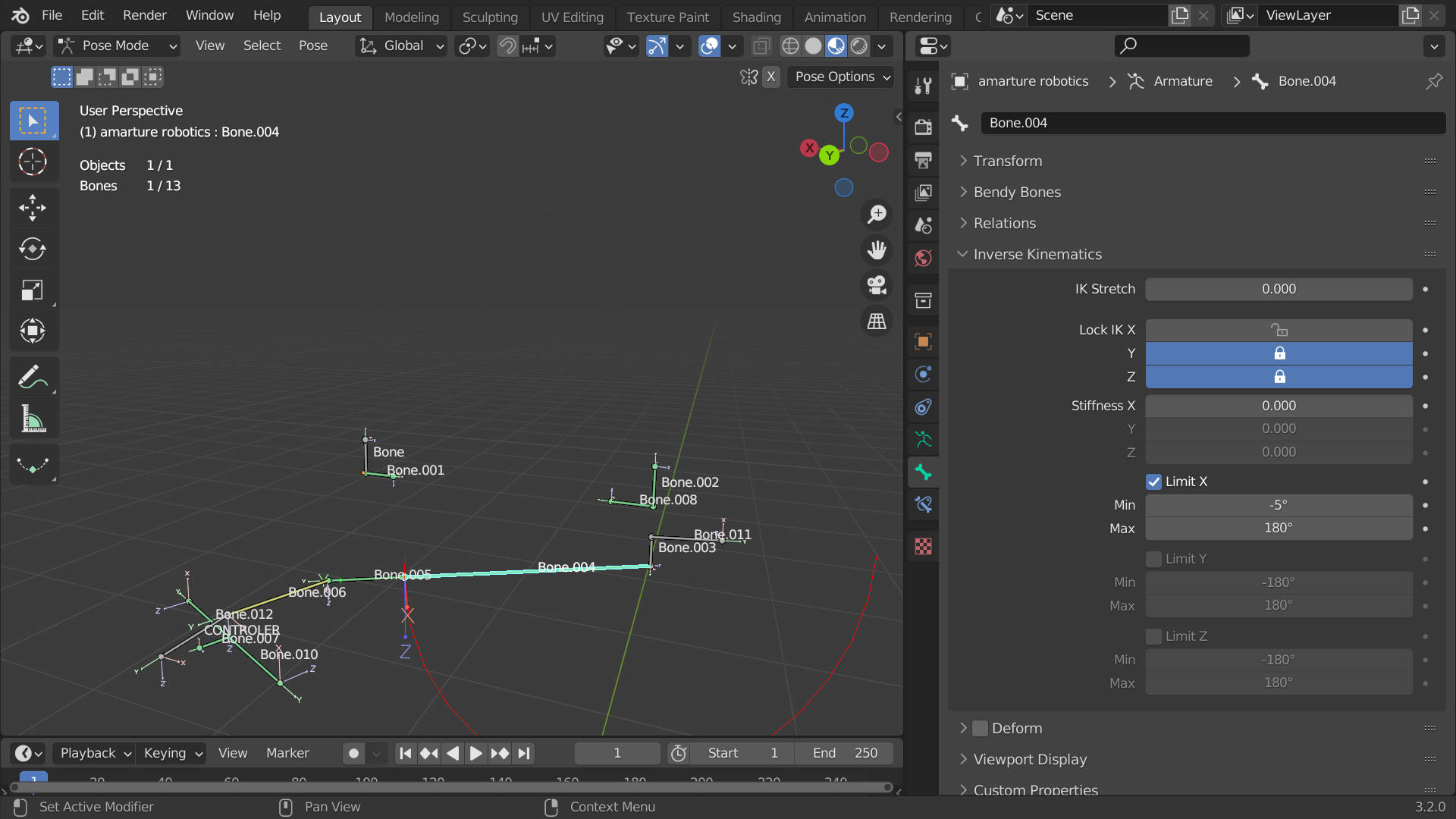Click the Bone.004 name field
1456x819 pixels.
(1213, 123)
